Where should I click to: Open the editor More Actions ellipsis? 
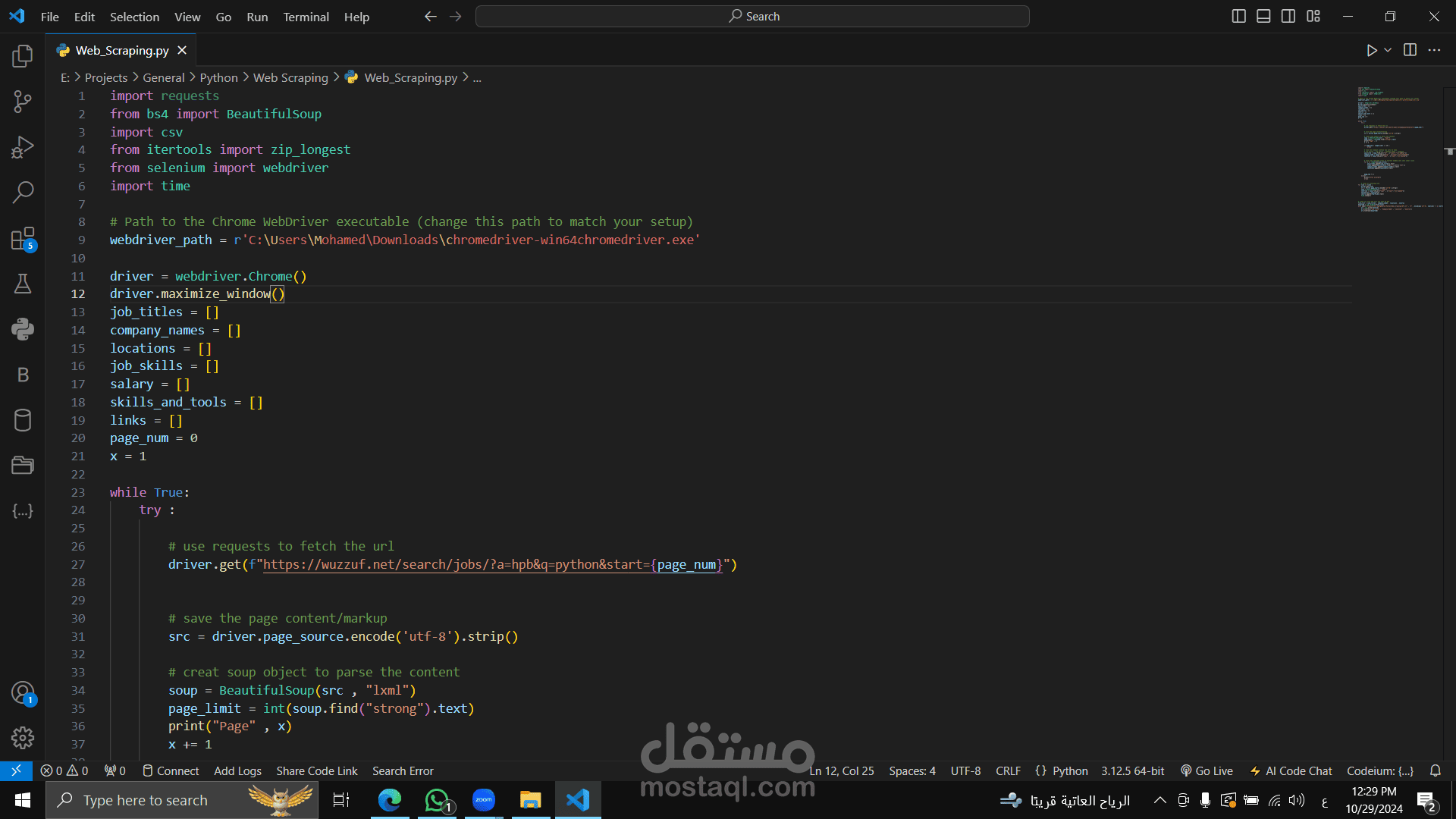click(1434, 50)
